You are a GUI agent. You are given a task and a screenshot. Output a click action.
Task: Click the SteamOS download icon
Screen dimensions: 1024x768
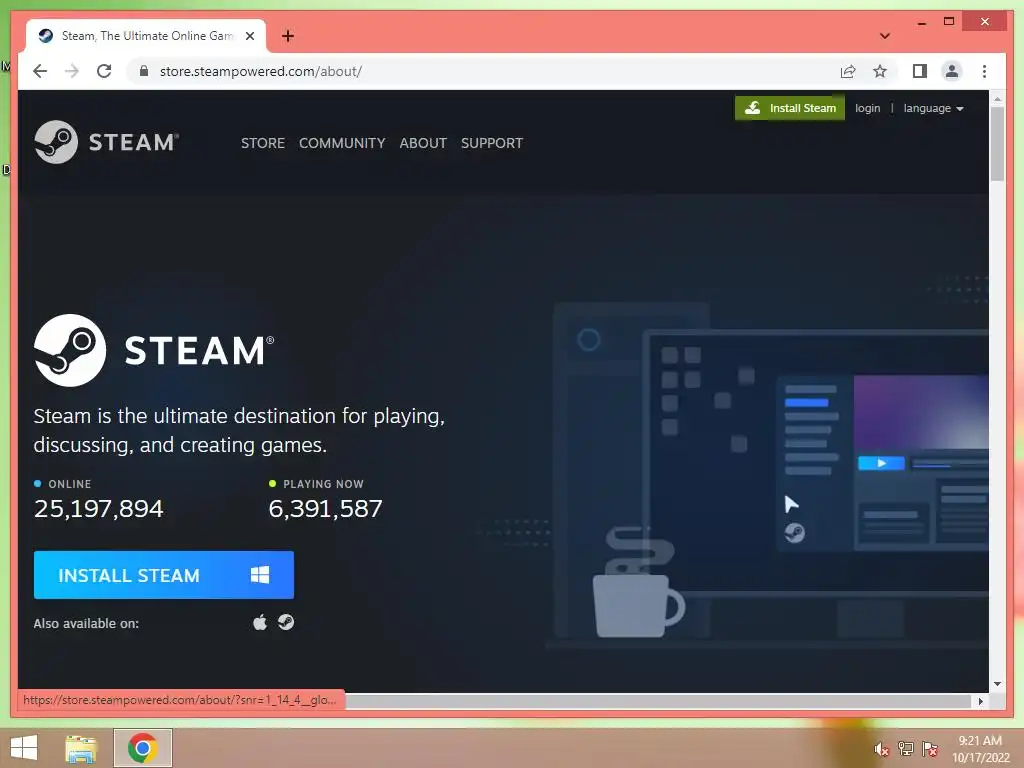tap(286, 622)
